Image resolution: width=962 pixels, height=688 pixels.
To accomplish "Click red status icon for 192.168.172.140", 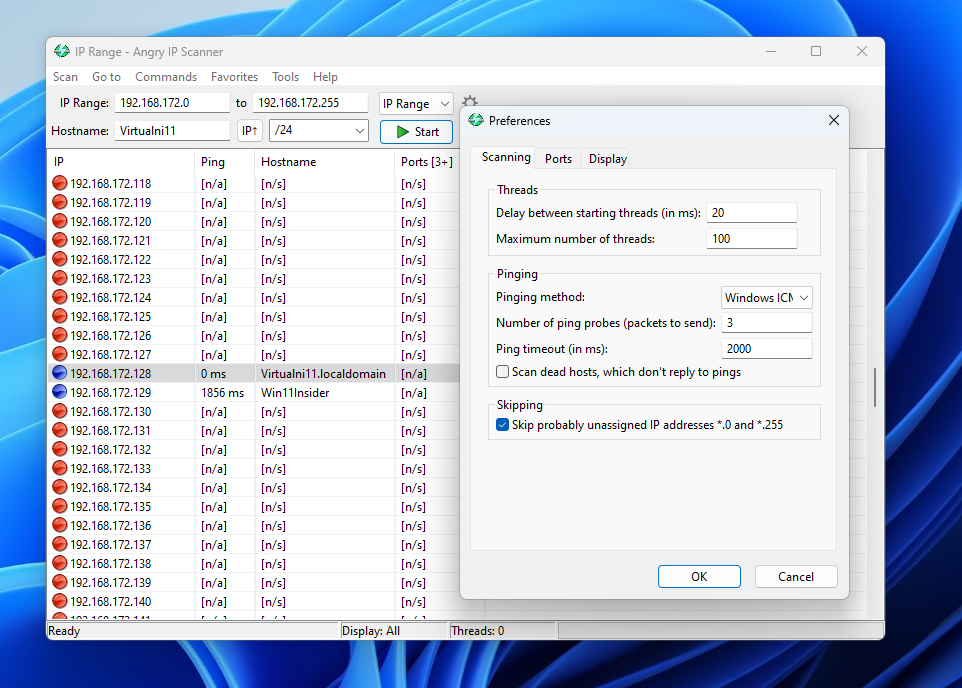I will (x=60, y=601).
